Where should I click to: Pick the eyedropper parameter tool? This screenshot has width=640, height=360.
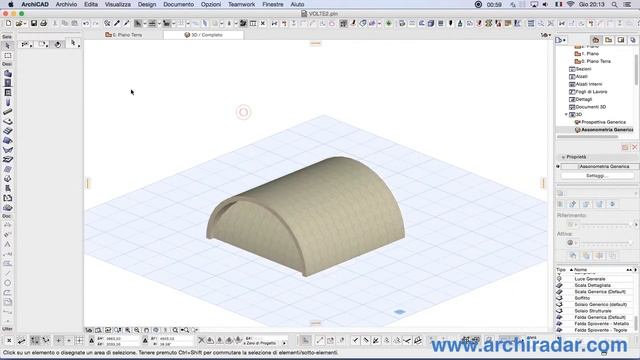tap(117, 24)
